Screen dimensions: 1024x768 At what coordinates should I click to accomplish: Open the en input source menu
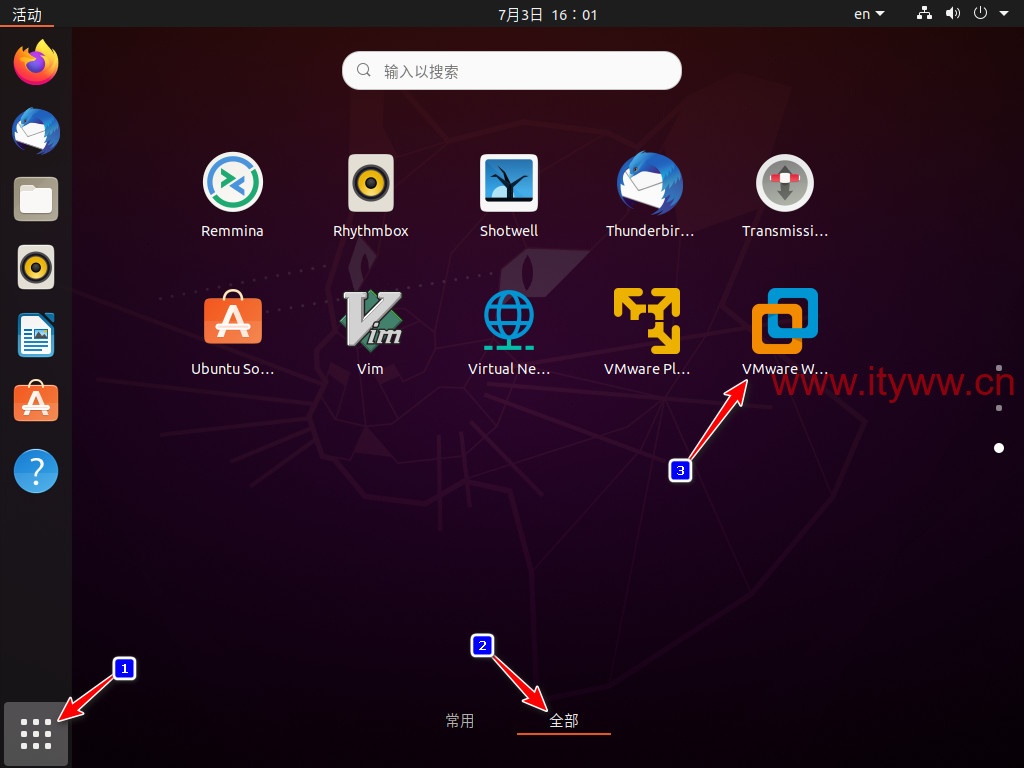pyautogui.click(x=869, y=14)
